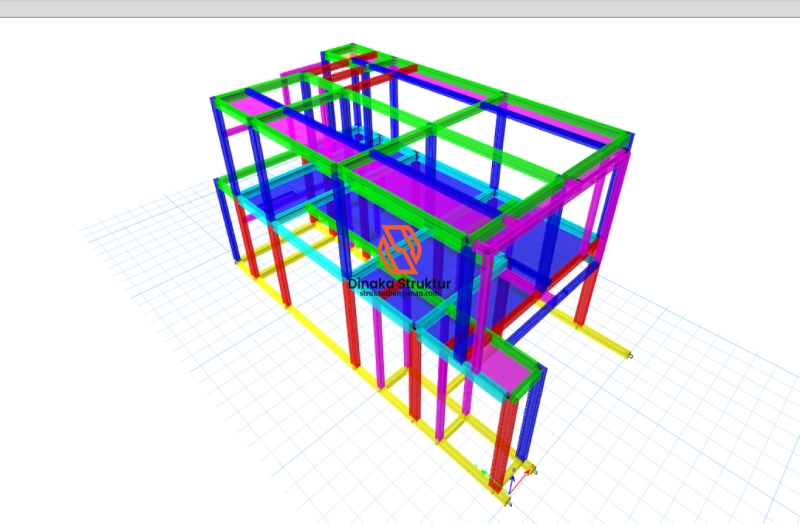The height and width of the screenshot is (524, 800).
Task: Select the blue column below the bottom landing
Action: pyautogui.click(x=536, y=420)
